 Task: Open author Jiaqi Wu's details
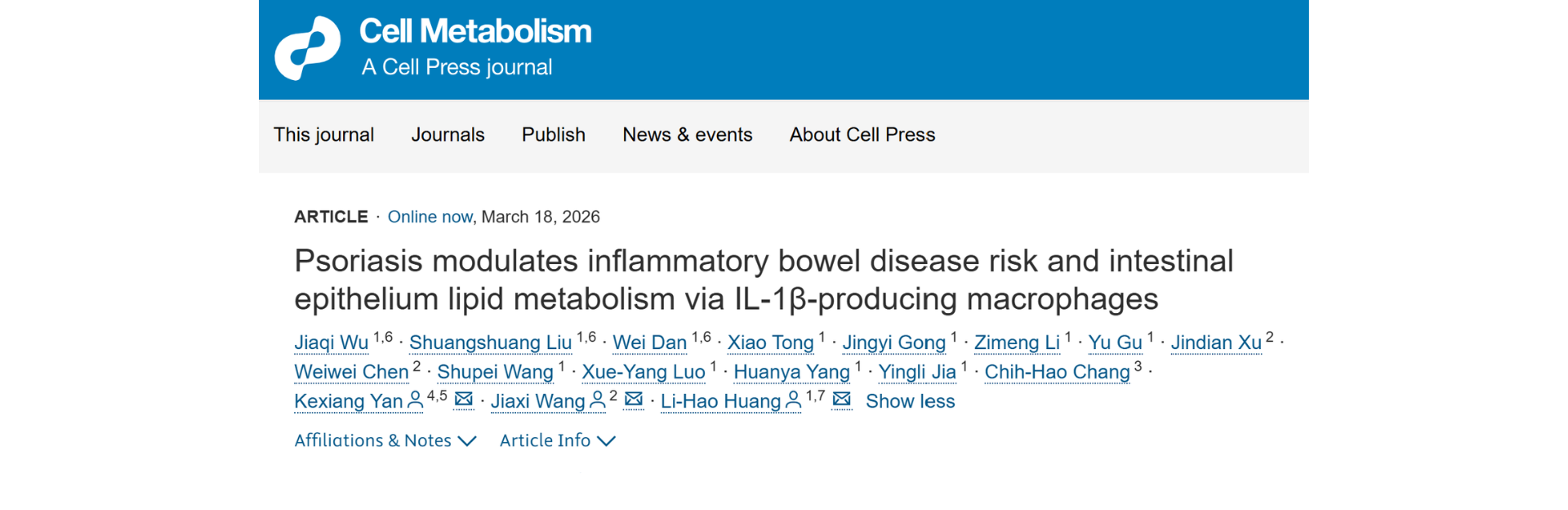[x=332, y=342]
